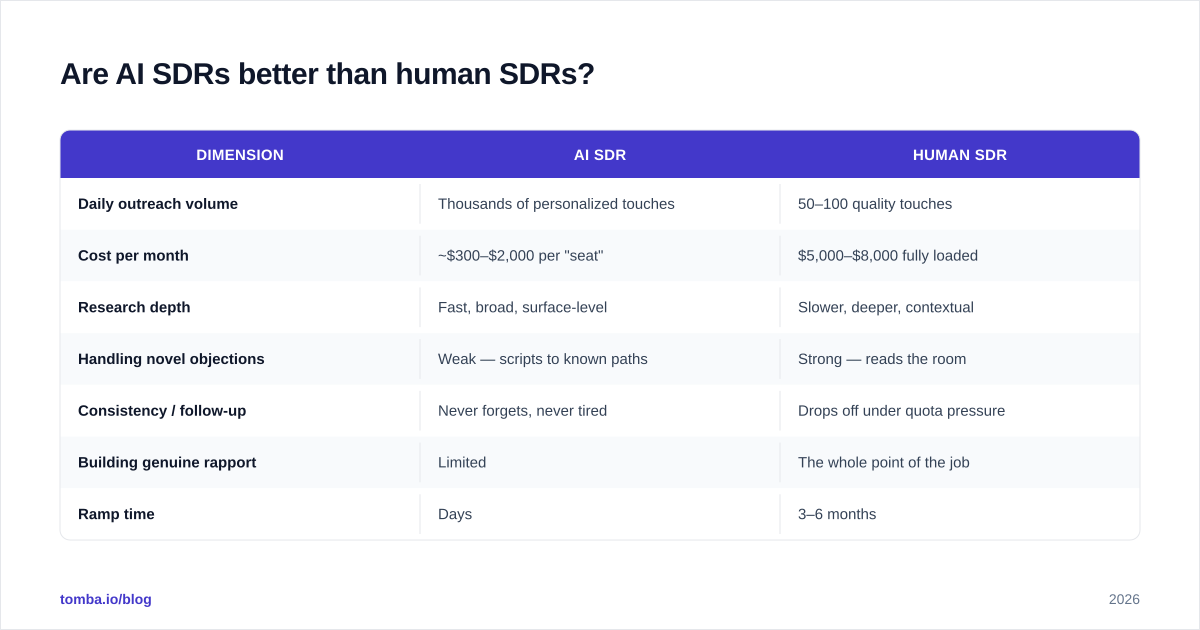Click the 'Daily outreach volume' row label
This screenshot has width=1200, height=630.
coord(158,204)
